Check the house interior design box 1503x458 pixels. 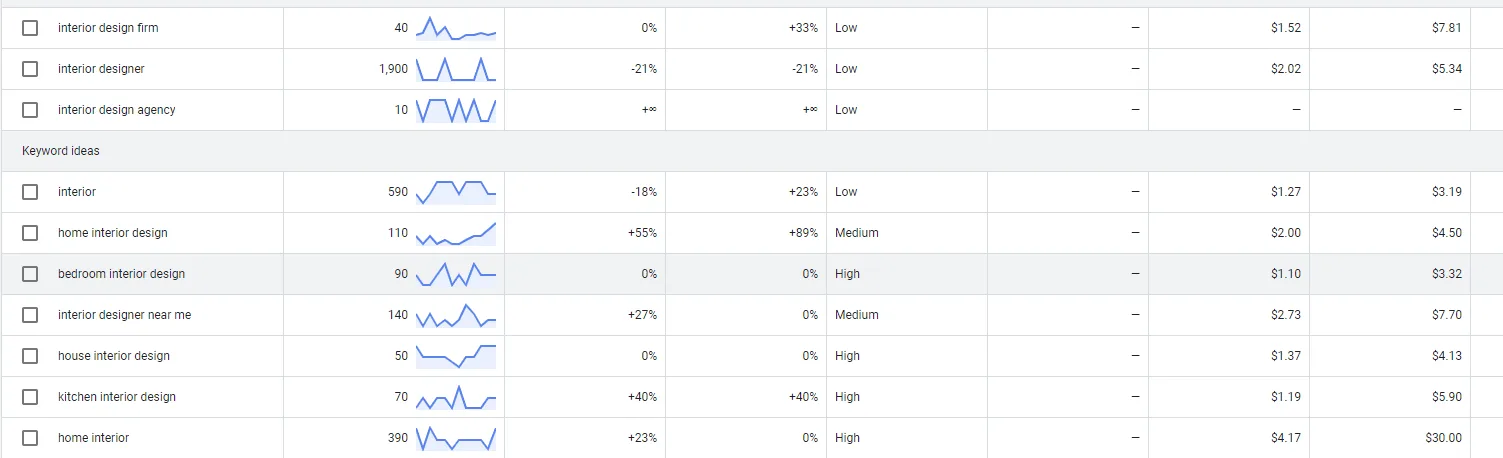click(x=30, y=356)
